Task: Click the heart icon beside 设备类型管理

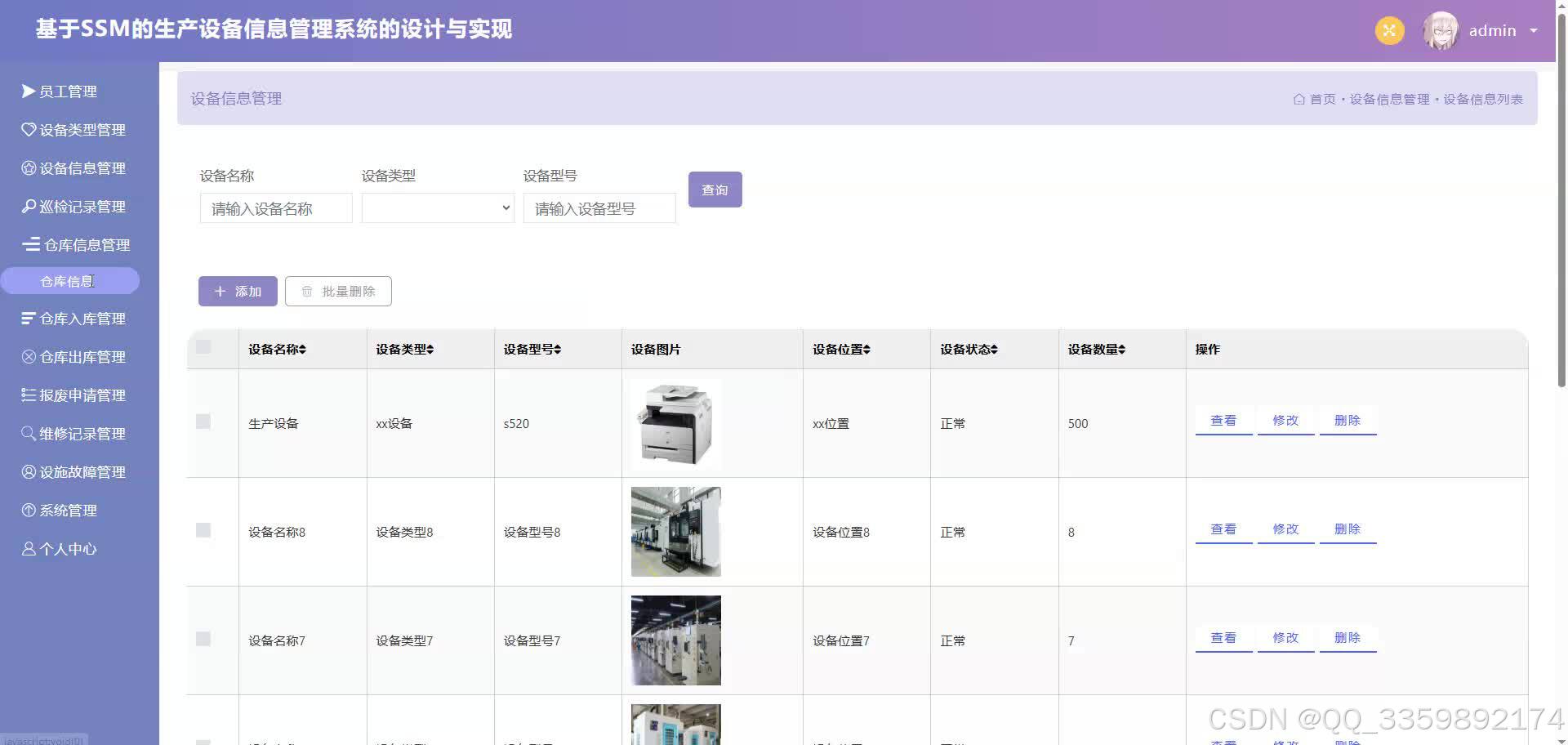Action: [27, 128]
